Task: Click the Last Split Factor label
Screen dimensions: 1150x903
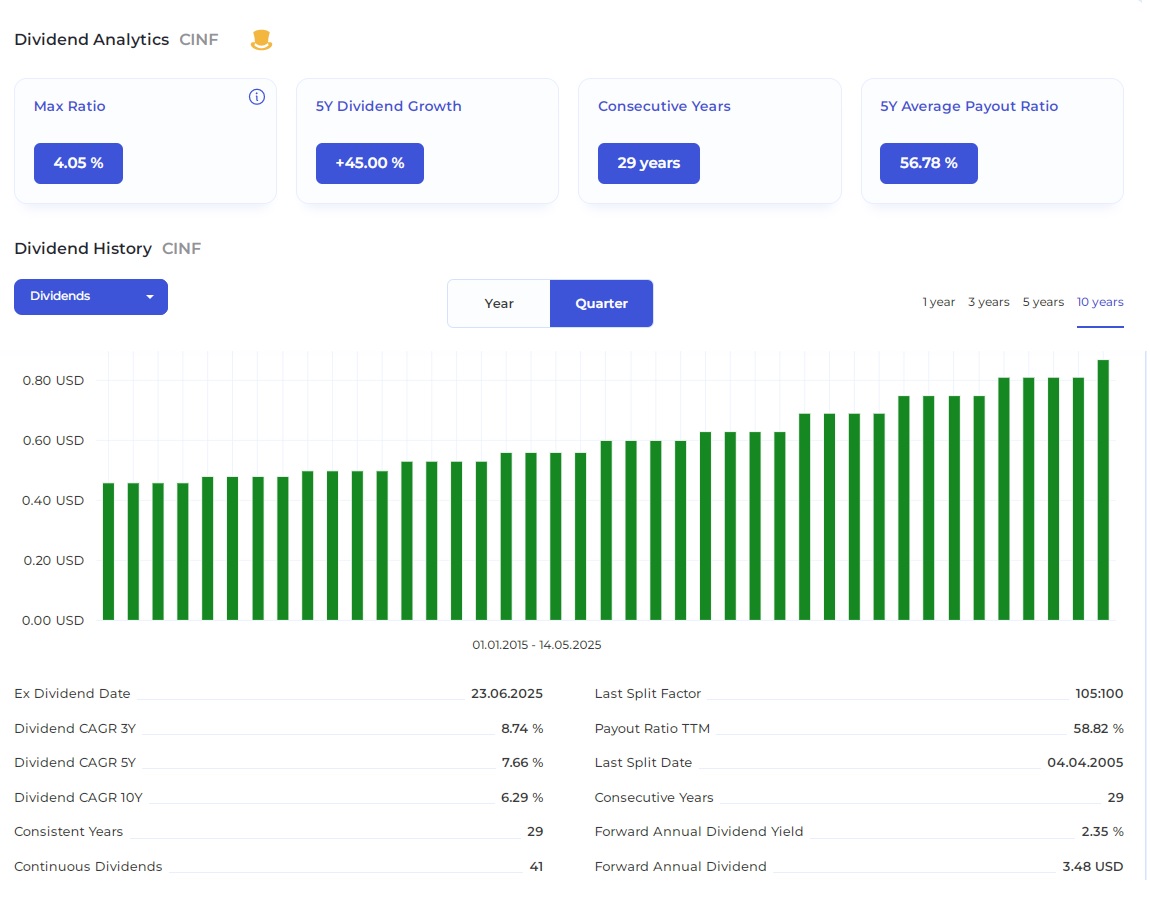Action: (648, 694)
